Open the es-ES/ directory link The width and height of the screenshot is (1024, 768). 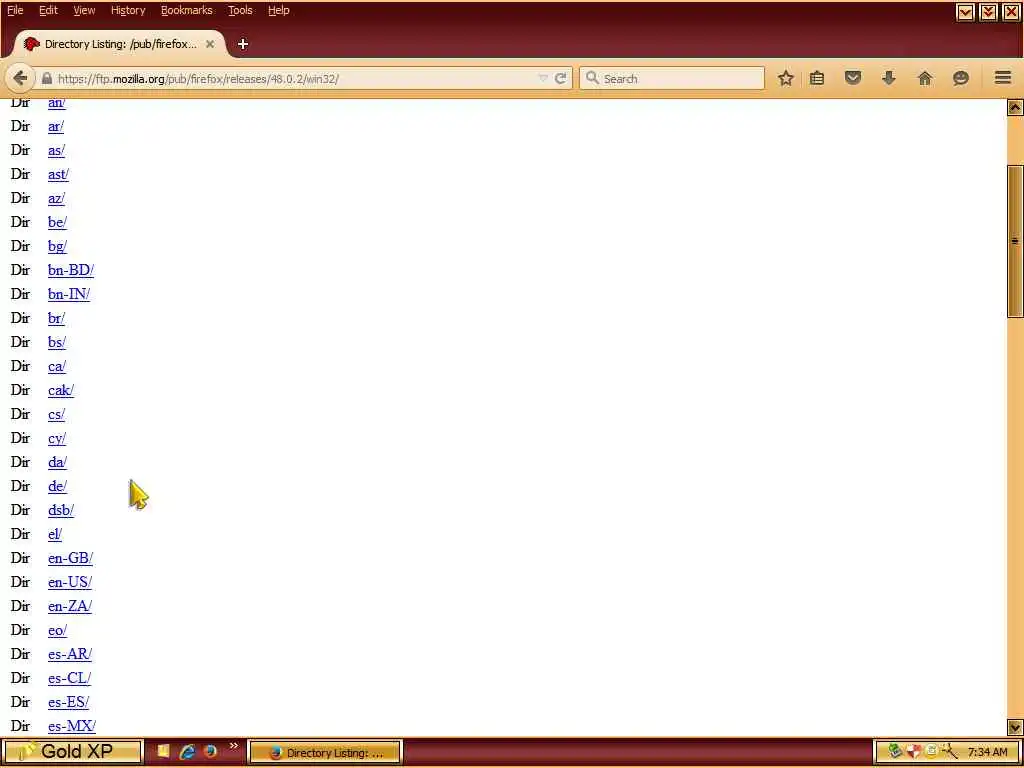(68, 702)
